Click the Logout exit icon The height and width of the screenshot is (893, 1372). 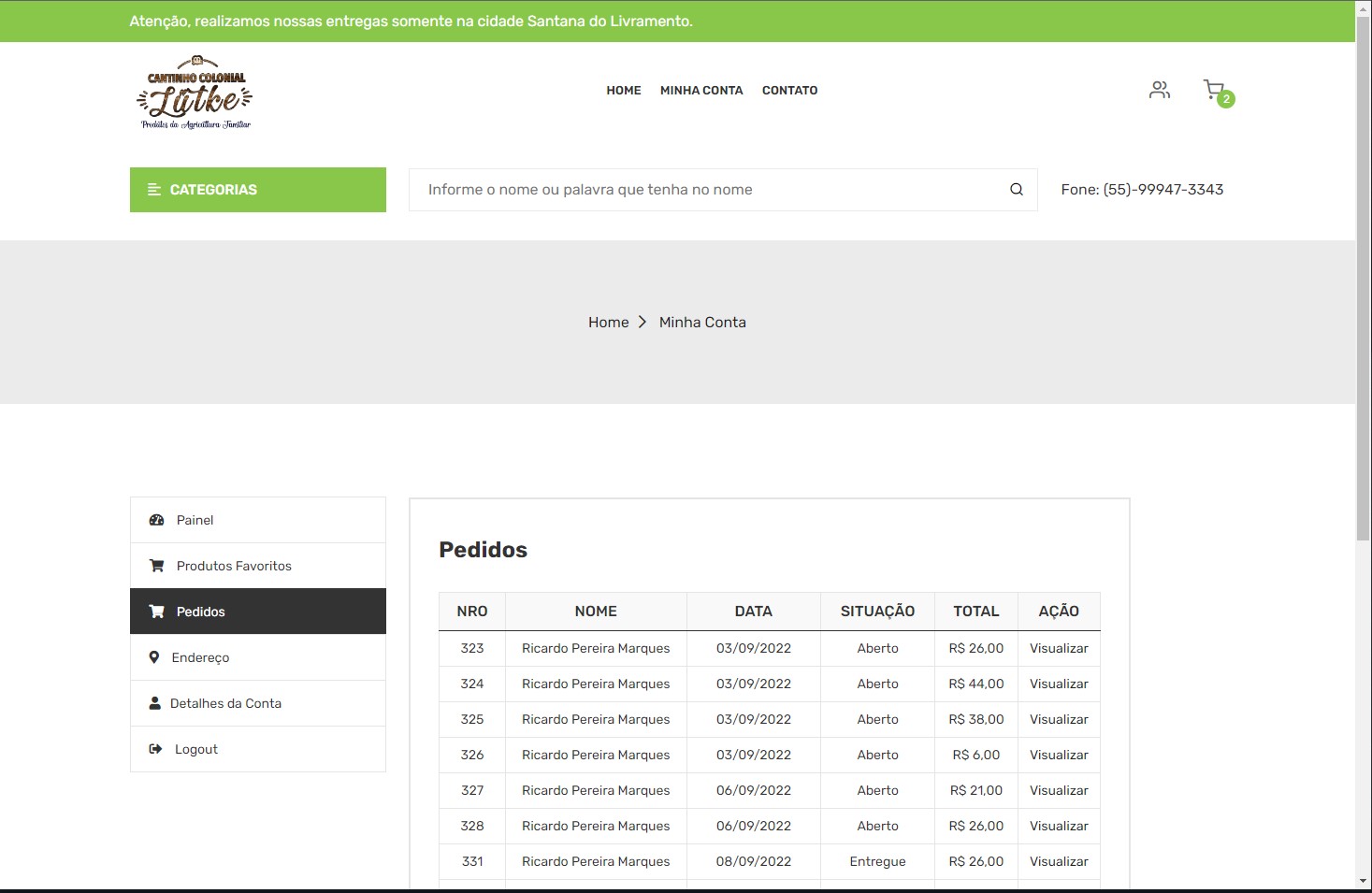point(155,749)
